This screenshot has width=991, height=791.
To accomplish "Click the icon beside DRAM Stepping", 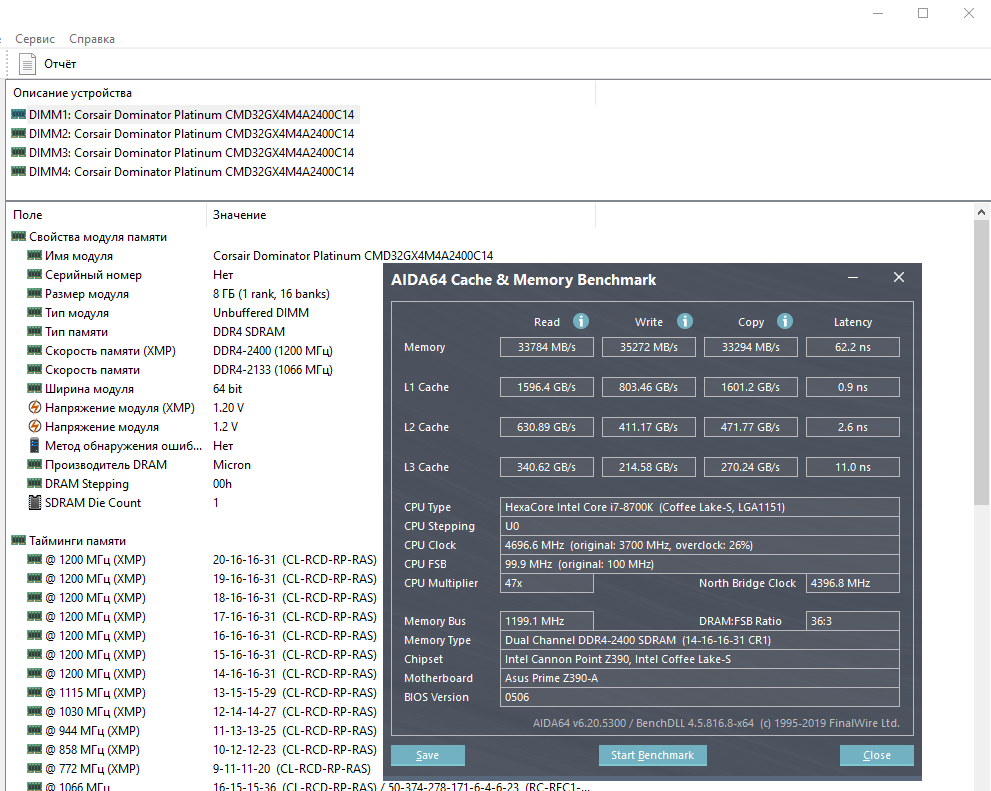I will click(x=35, y=483).
